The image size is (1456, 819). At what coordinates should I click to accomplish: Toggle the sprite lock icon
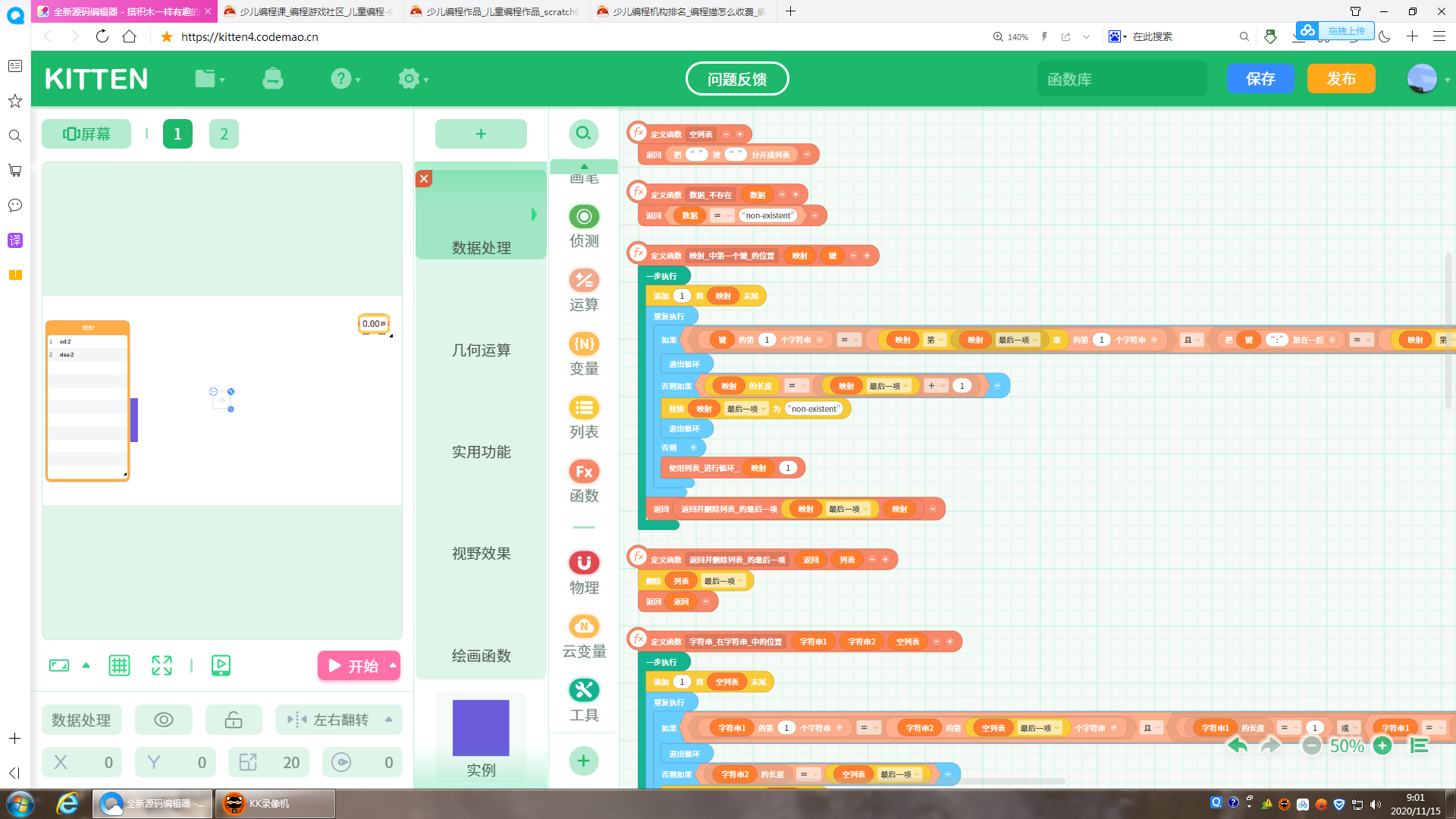[234, 720]
